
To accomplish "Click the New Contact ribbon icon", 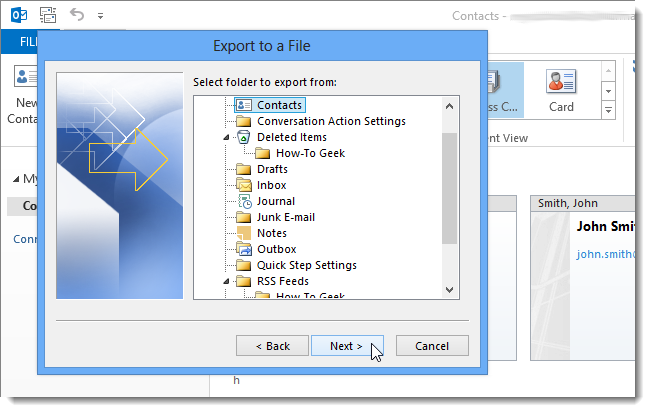I will tap(26, 76).
